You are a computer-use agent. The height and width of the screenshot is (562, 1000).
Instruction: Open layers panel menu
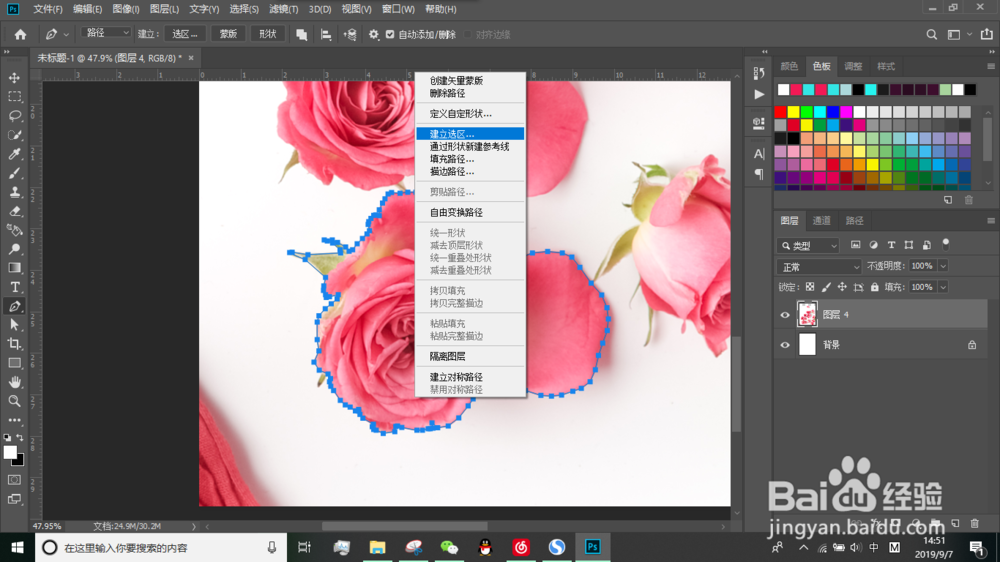990,221
